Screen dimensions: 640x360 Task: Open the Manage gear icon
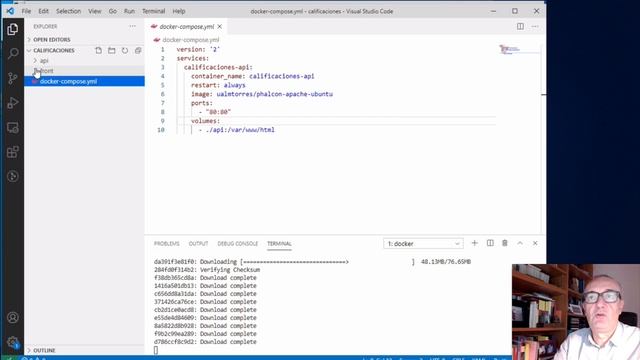pos(13,342)
